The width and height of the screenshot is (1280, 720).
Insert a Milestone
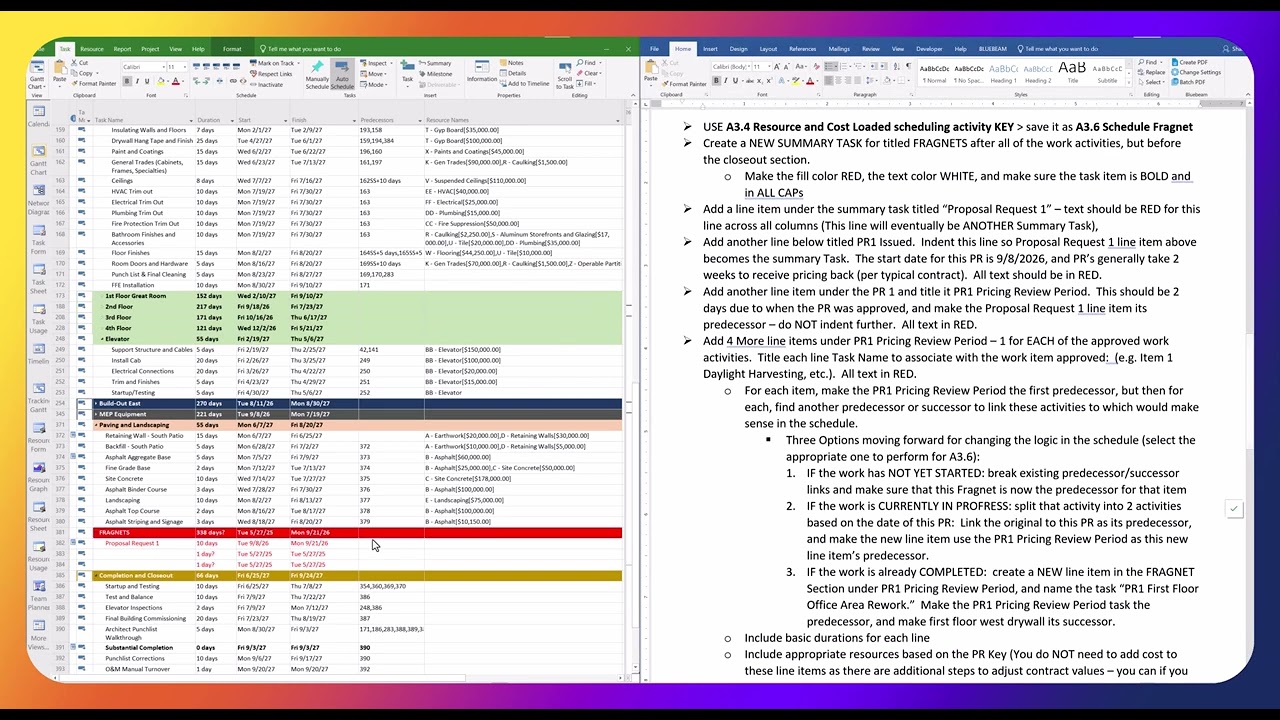(x=435, y=73)
